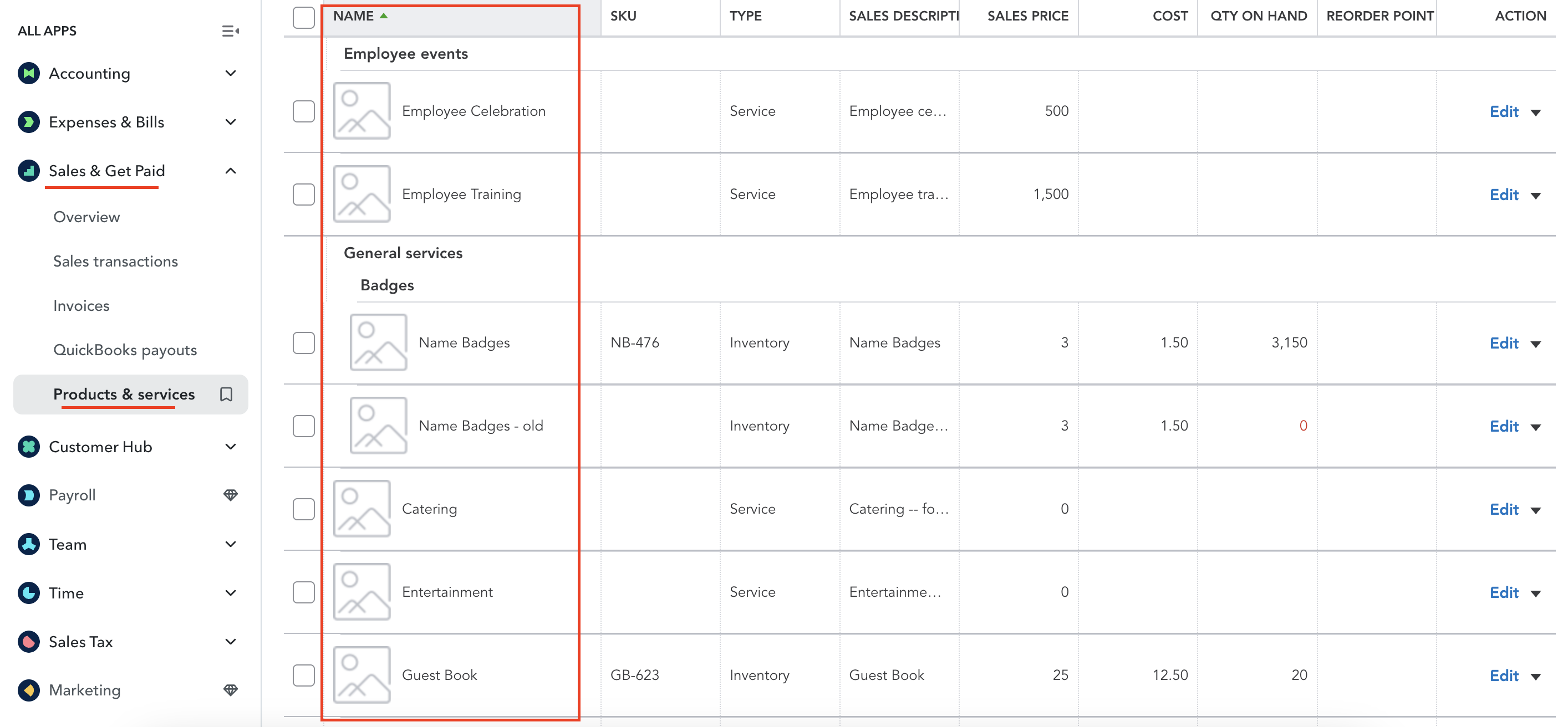Click the Customer Hub icon
Screen dimensions: 1568x727
point(29,447)
